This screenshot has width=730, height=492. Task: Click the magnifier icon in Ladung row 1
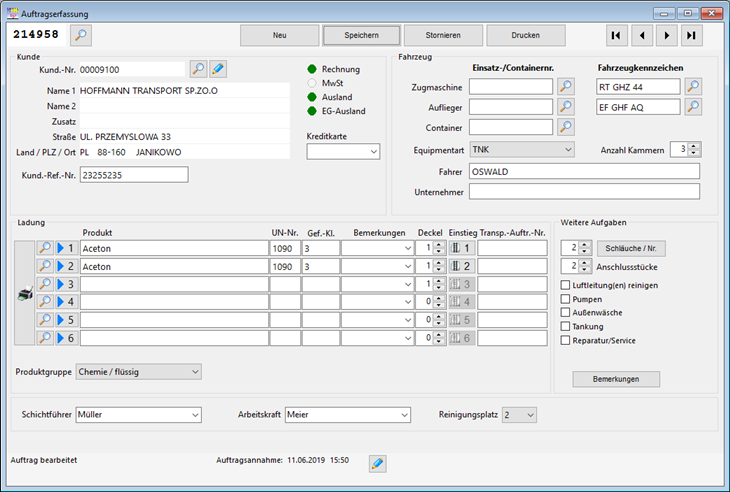coord(45,247)
